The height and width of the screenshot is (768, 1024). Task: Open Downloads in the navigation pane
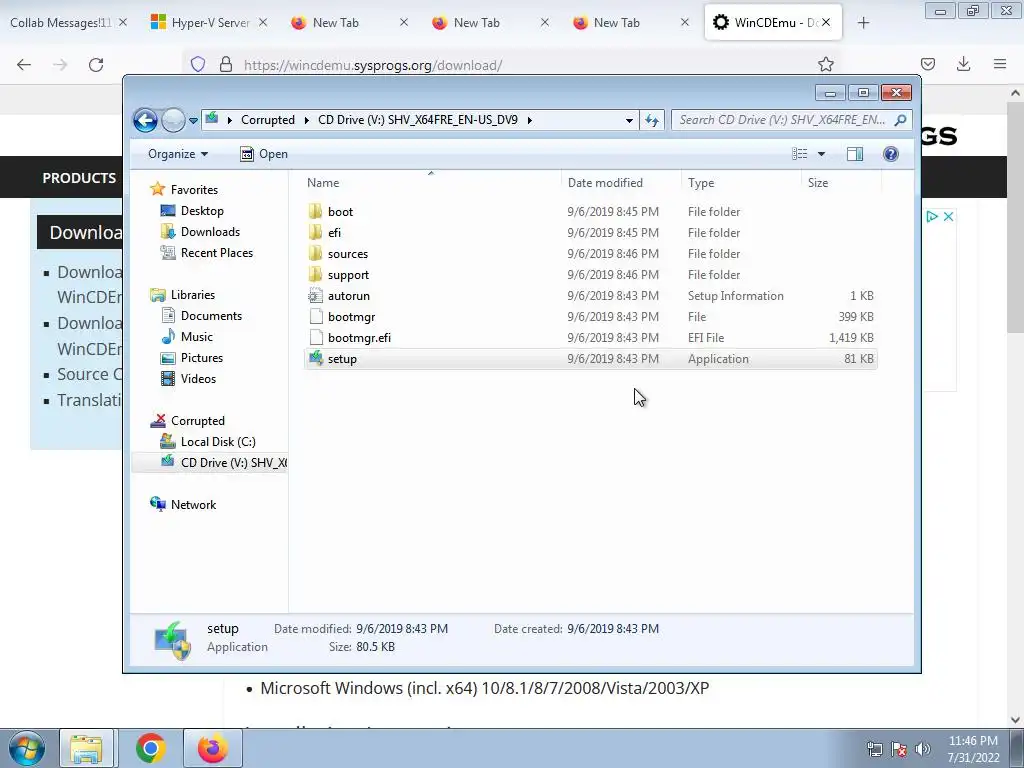tap(210, 232)
